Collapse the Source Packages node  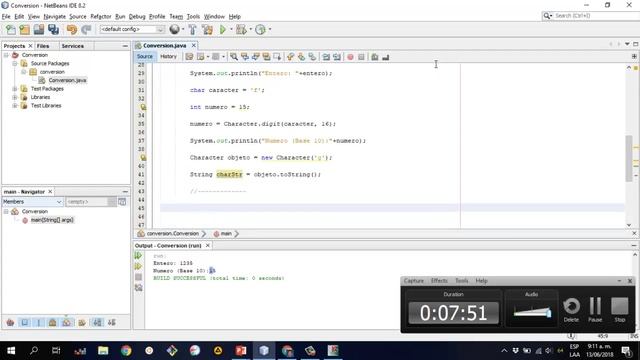click(x=15, y=63)
